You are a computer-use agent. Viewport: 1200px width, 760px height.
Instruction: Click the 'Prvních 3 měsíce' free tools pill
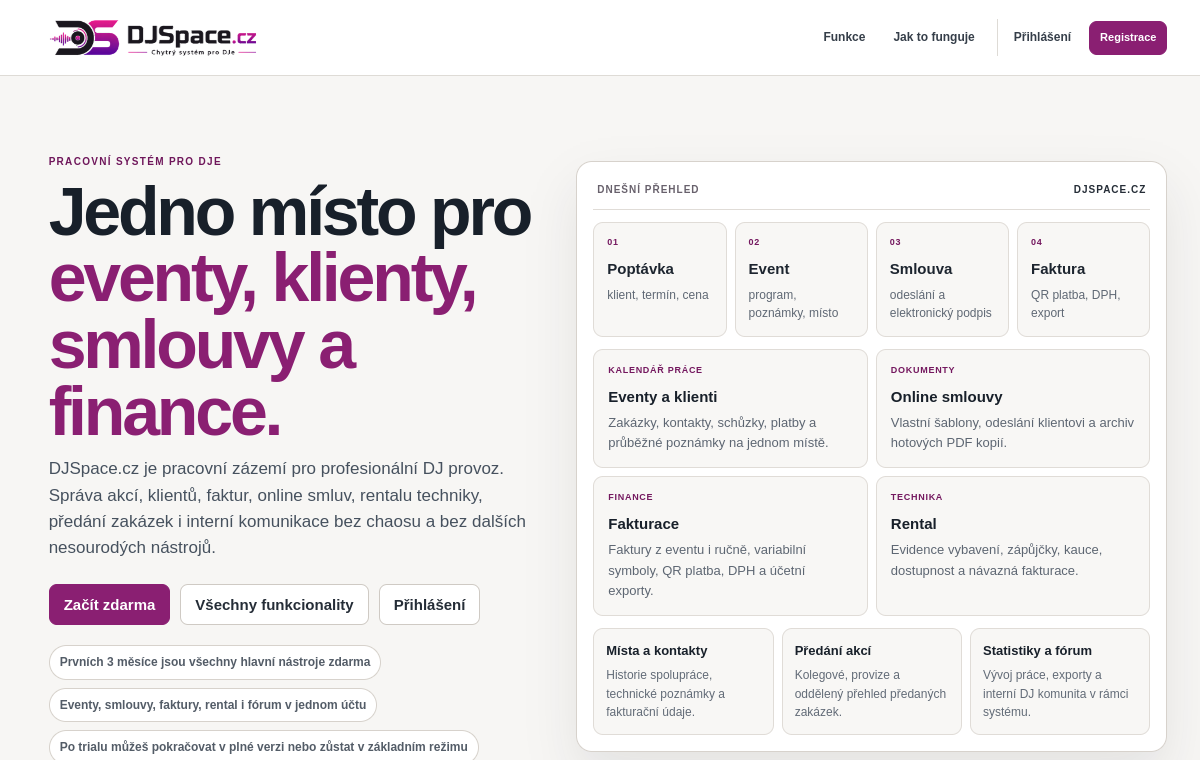point(215,662)
